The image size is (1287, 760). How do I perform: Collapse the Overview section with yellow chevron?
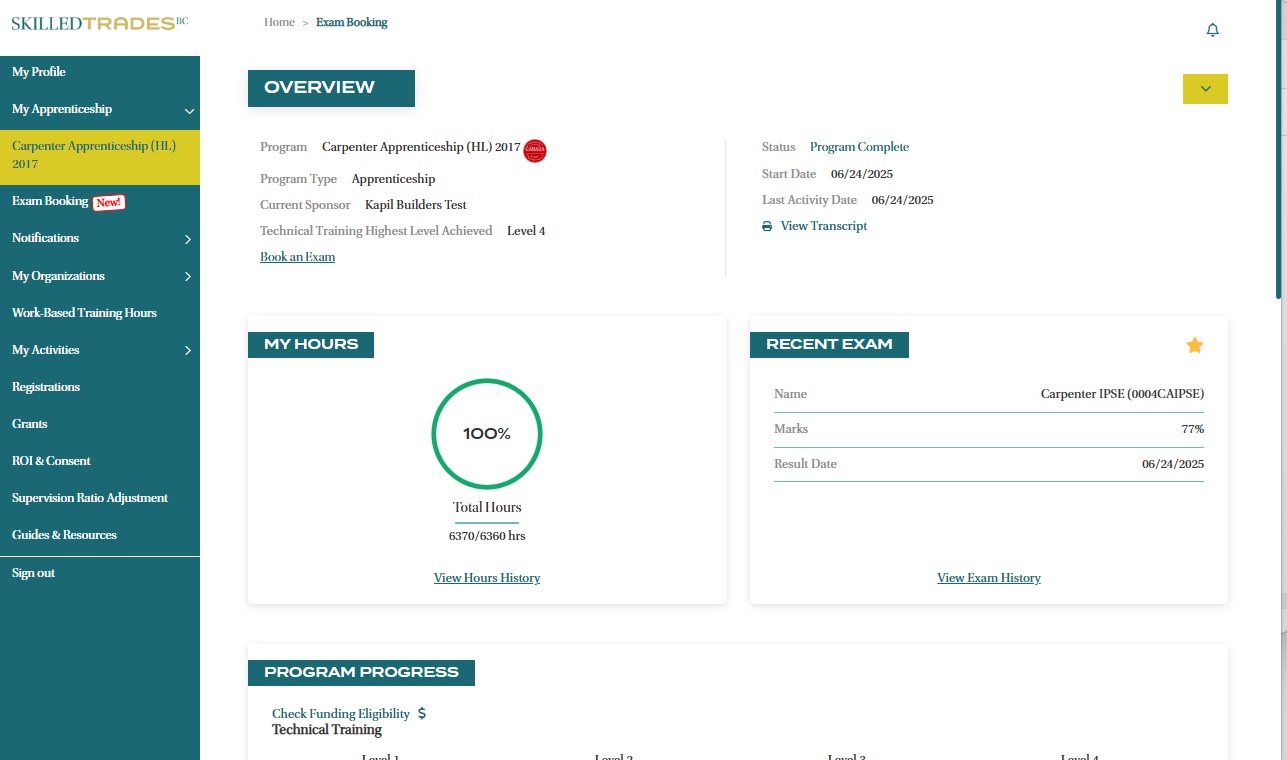1205,89
